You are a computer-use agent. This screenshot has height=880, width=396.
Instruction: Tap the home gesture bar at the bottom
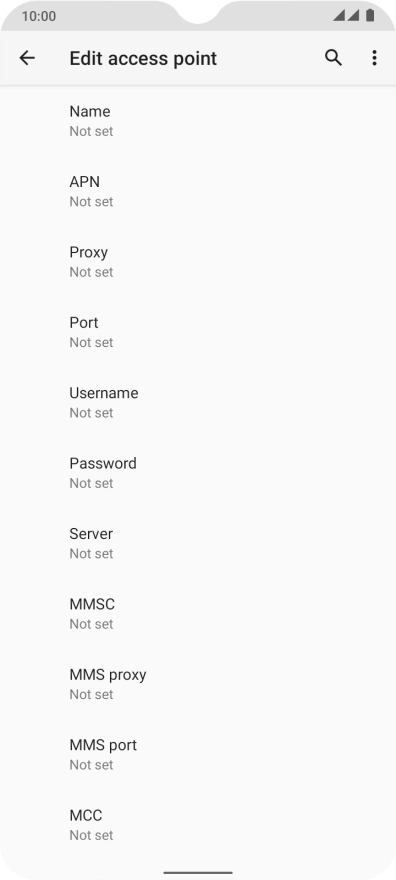[198, 873]
